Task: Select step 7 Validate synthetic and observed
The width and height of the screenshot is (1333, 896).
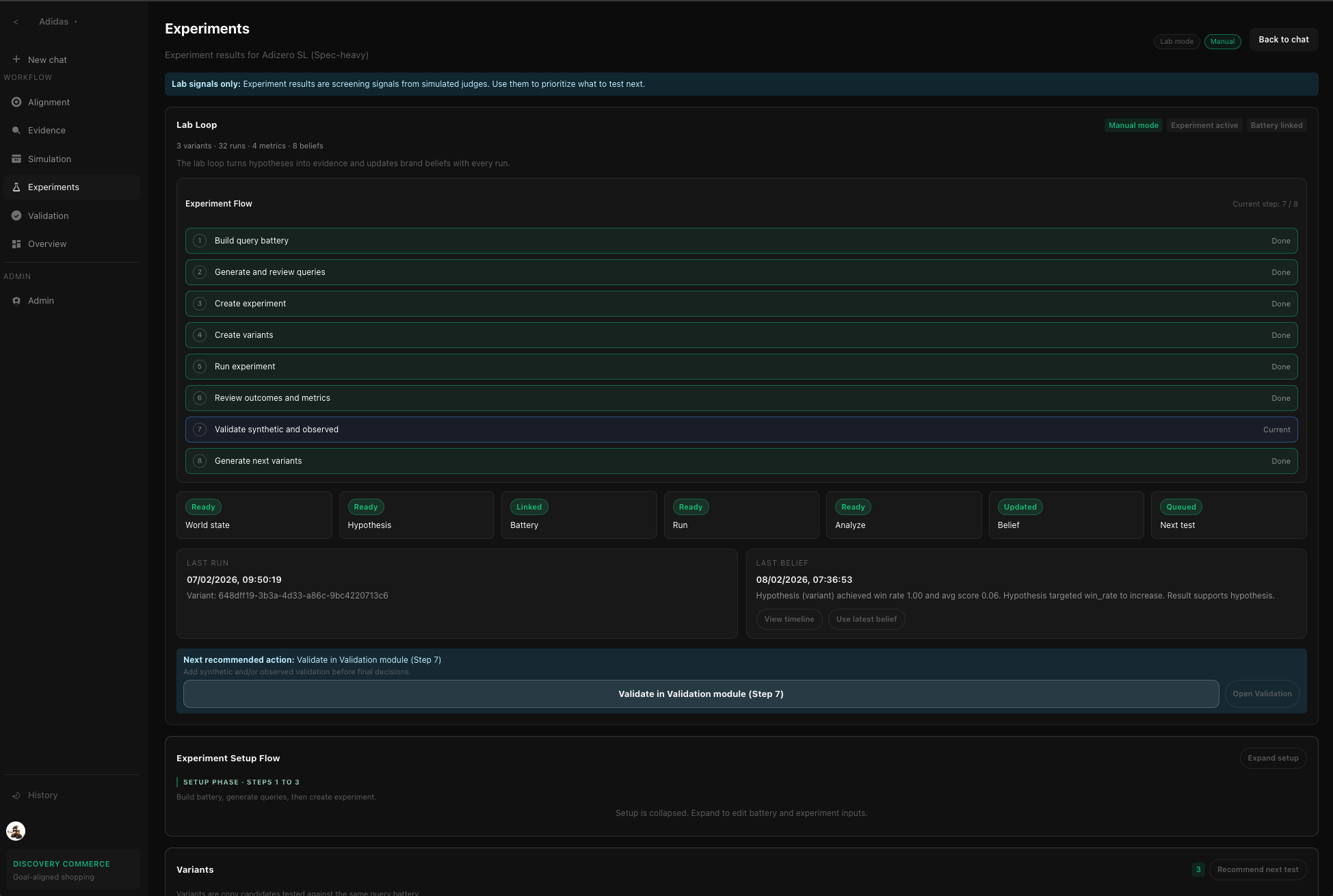Action: [x=741, y=430]
